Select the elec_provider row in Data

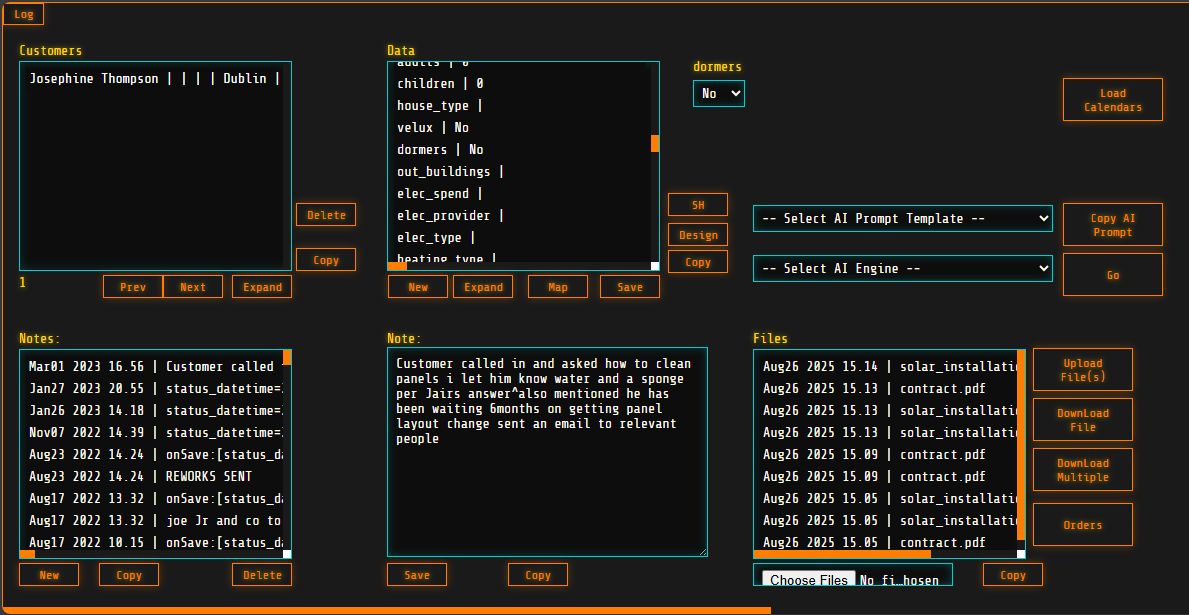pos(450,215)
